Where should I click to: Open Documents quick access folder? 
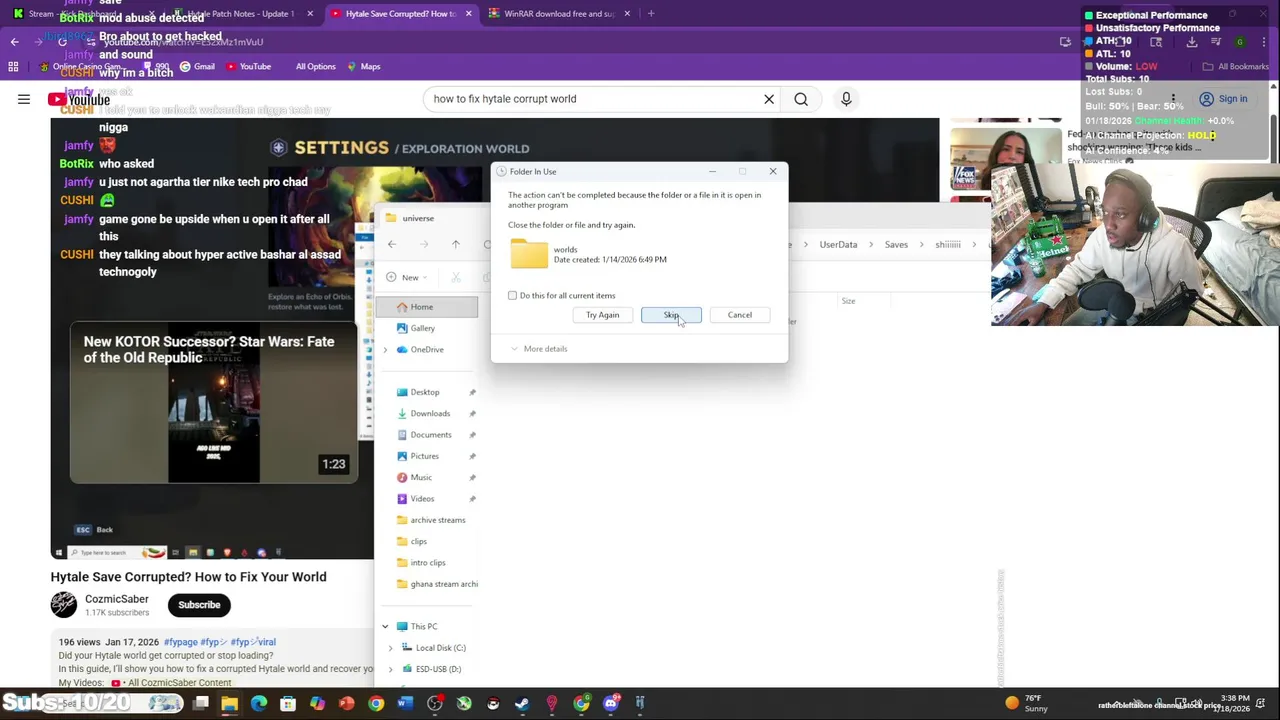pyautogui.click(x=431, y=435)
